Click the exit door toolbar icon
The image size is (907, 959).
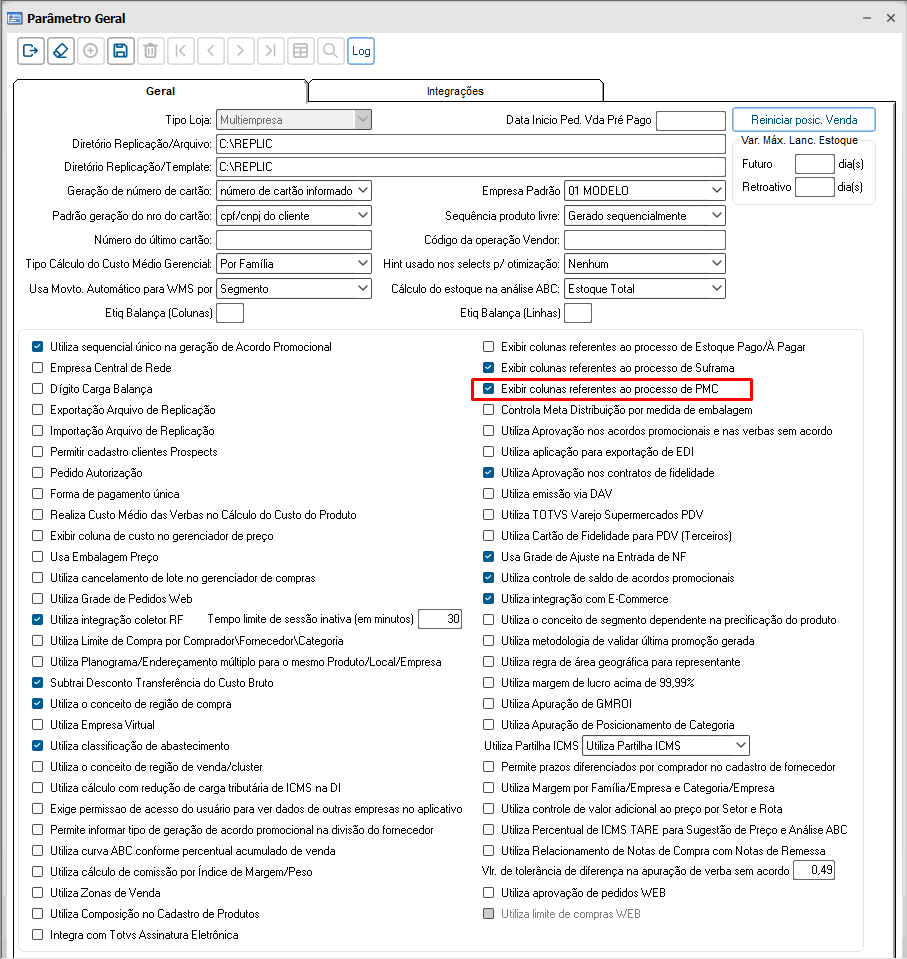31,51
